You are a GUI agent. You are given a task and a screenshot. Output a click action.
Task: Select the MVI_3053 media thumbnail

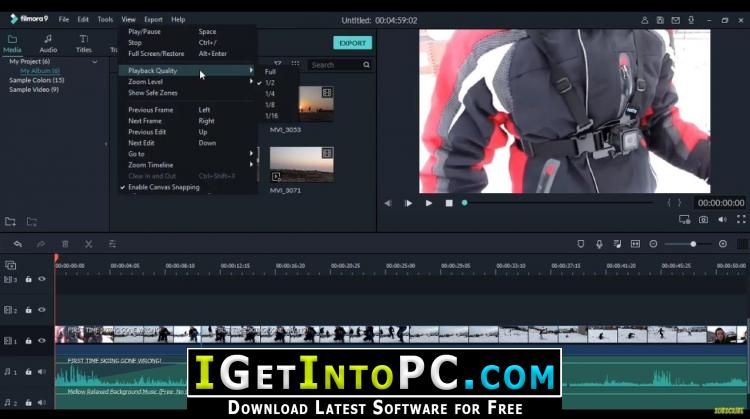(316, 103)
